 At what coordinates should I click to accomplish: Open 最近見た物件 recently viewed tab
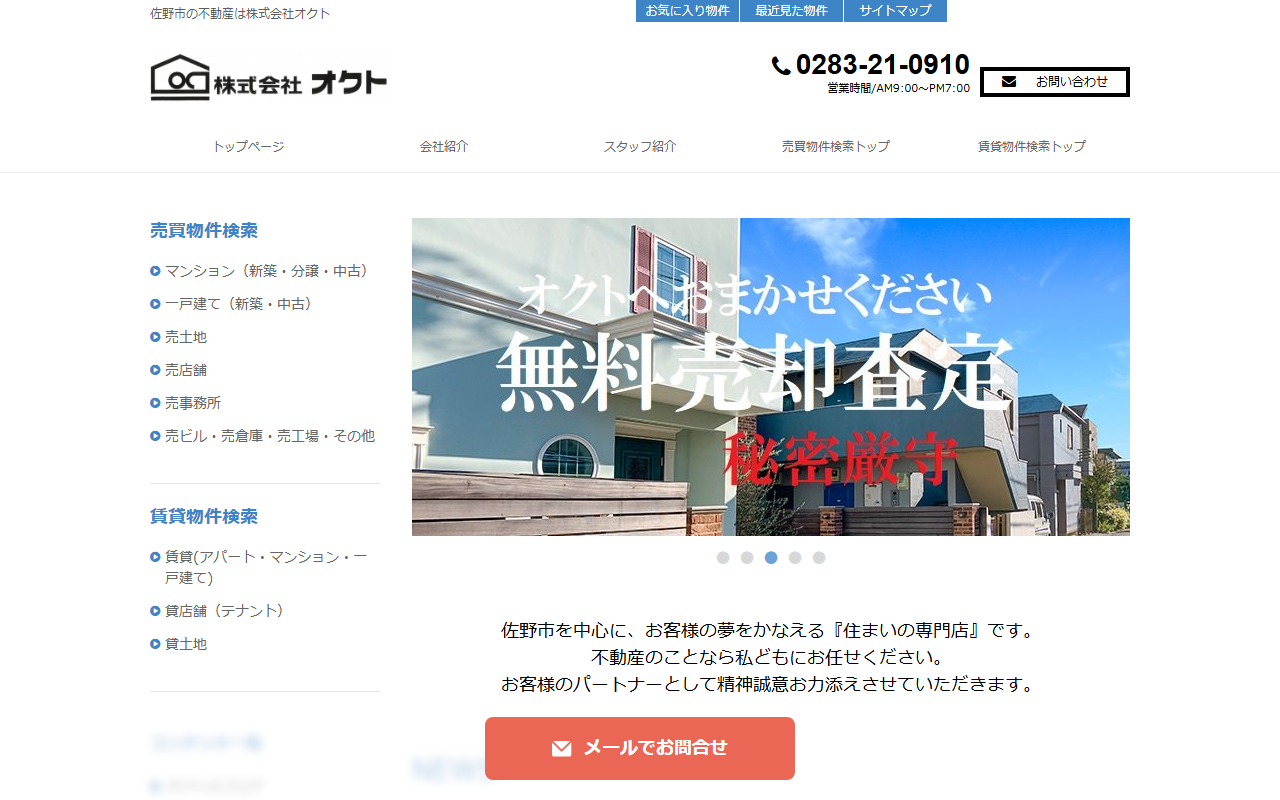(791, 11)
